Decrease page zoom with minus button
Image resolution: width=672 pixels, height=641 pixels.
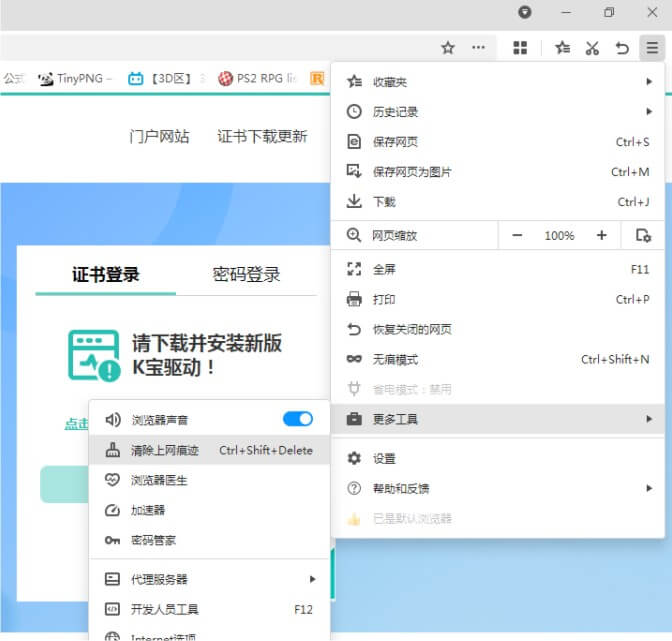517,235
